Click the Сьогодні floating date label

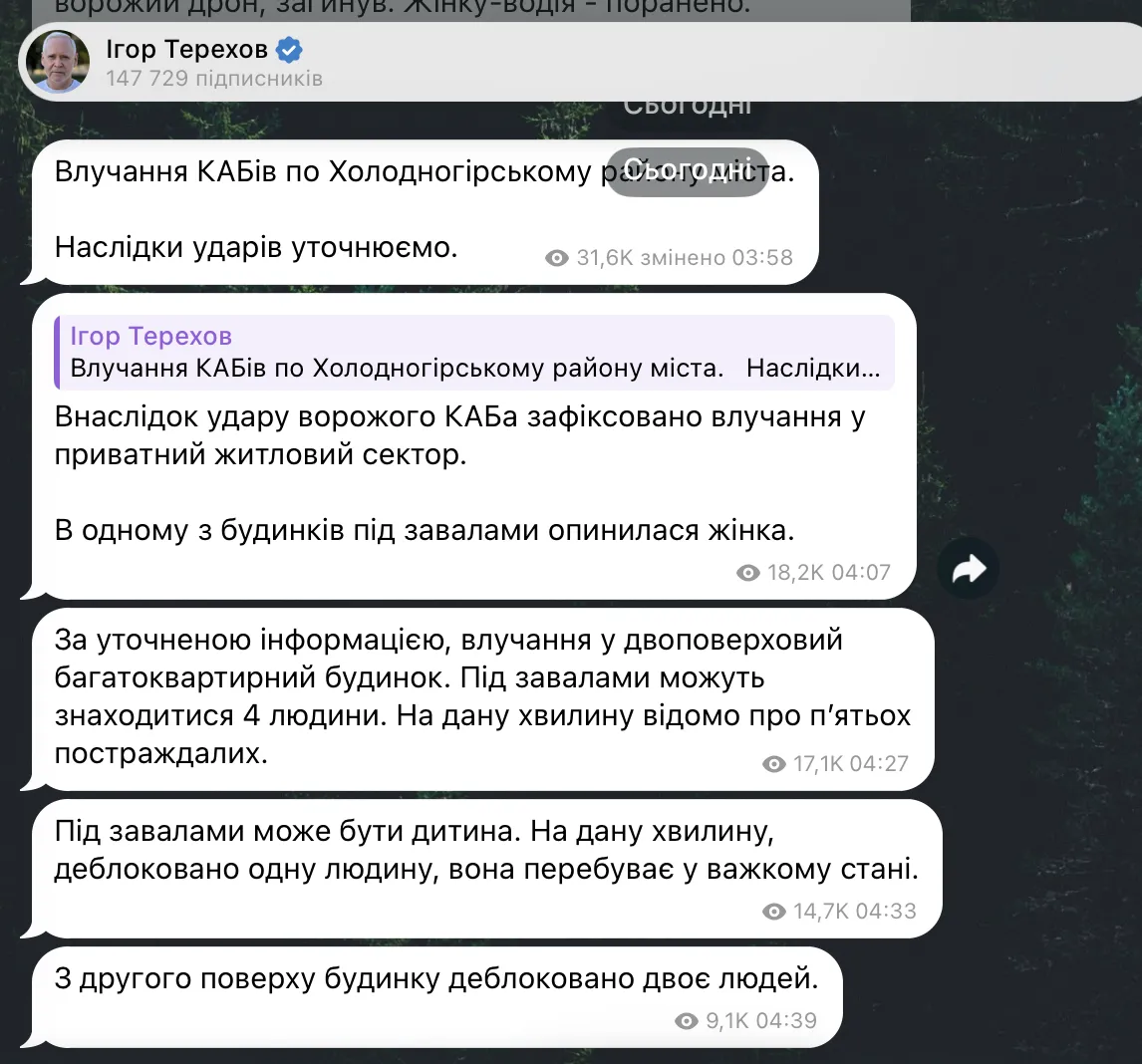click(688, 172)
